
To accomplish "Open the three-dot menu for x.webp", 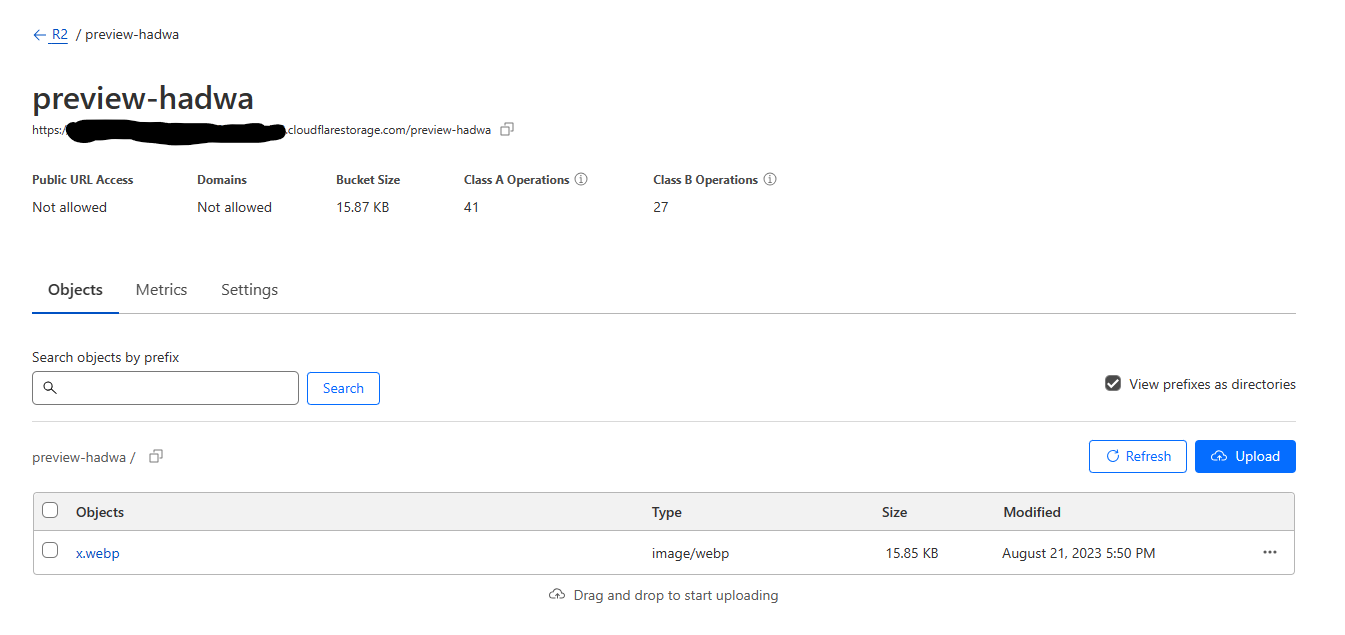I will [1270, 552].
